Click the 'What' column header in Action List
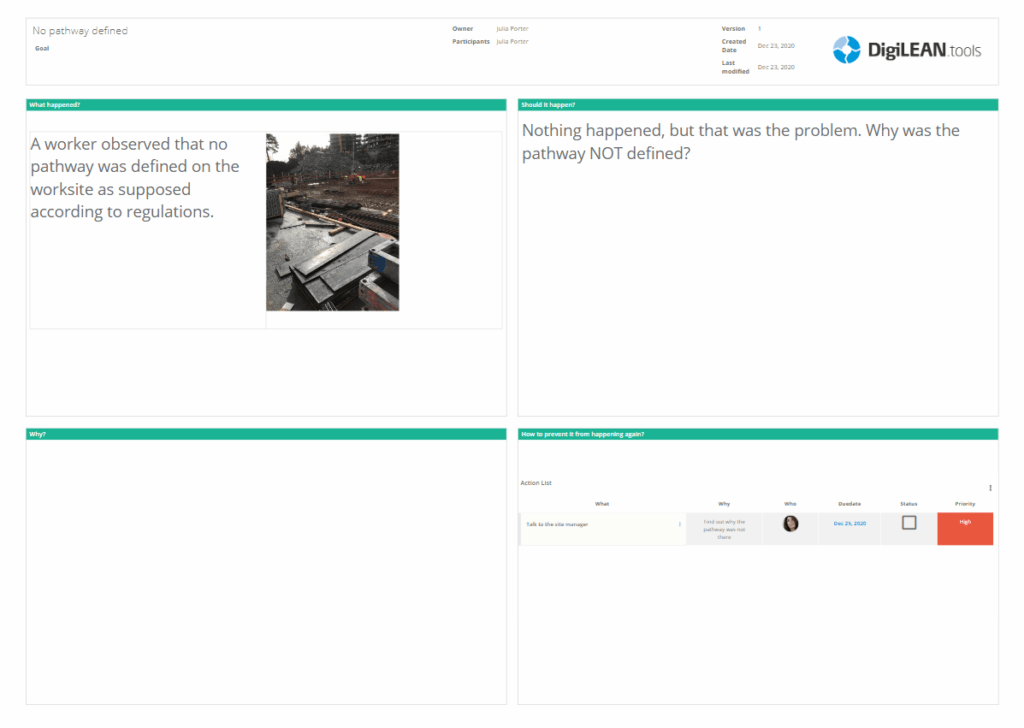This screenshot has width=1024, height=728. point(602,504)
